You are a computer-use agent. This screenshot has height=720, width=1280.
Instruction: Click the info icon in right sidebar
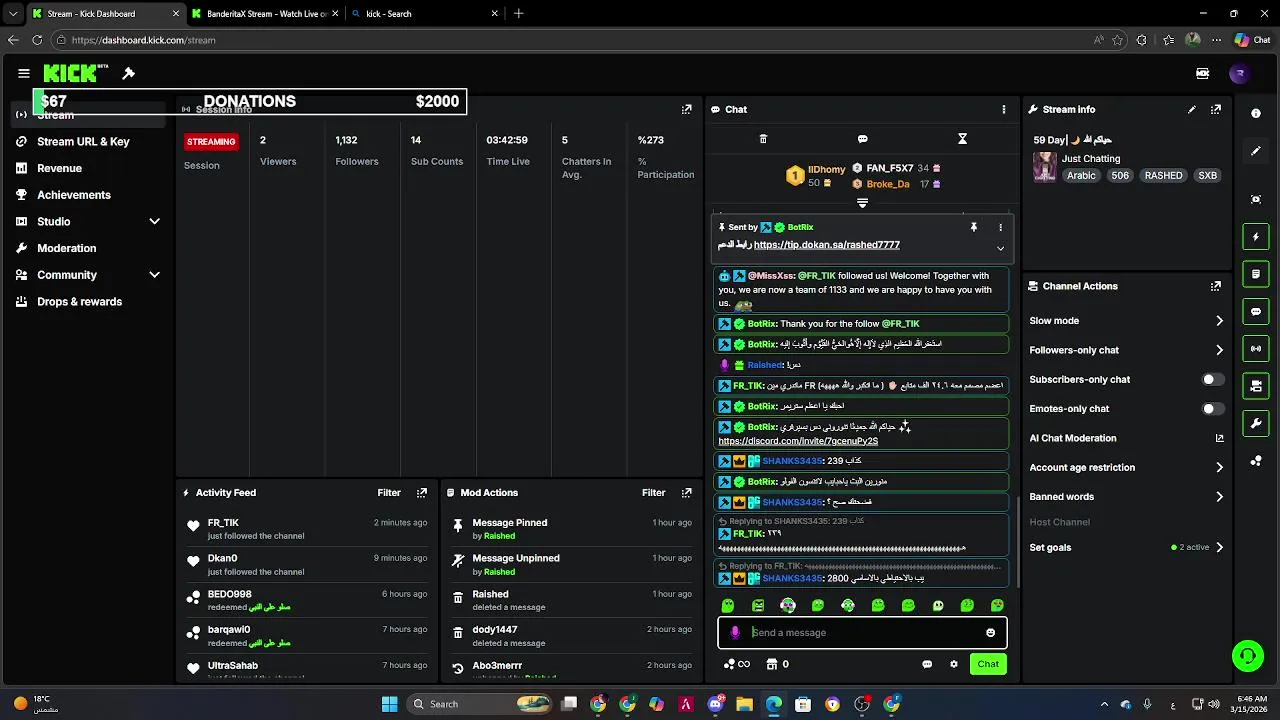(1256, 113)
